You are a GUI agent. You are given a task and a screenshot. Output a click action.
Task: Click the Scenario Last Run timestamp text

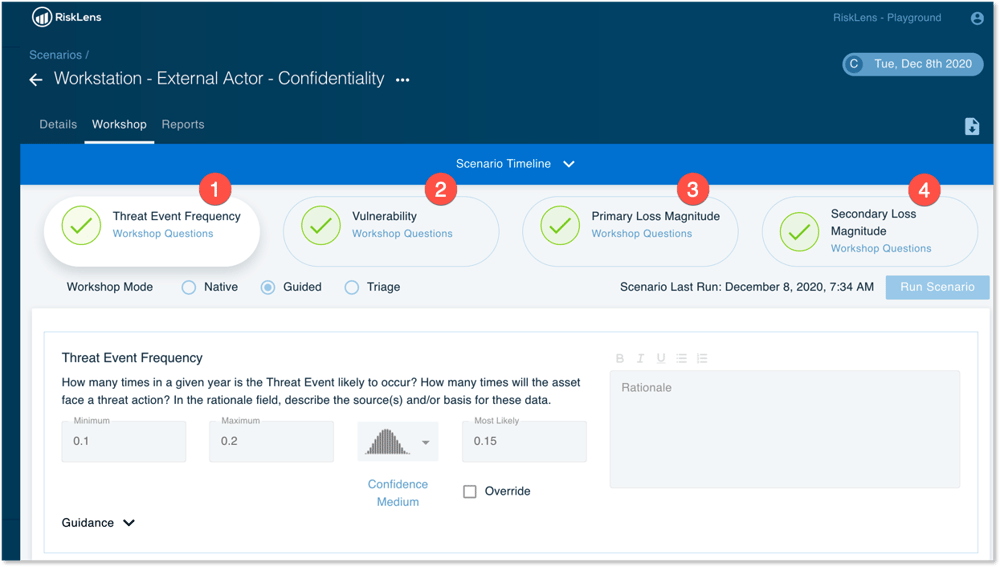[x=747, y=287]
